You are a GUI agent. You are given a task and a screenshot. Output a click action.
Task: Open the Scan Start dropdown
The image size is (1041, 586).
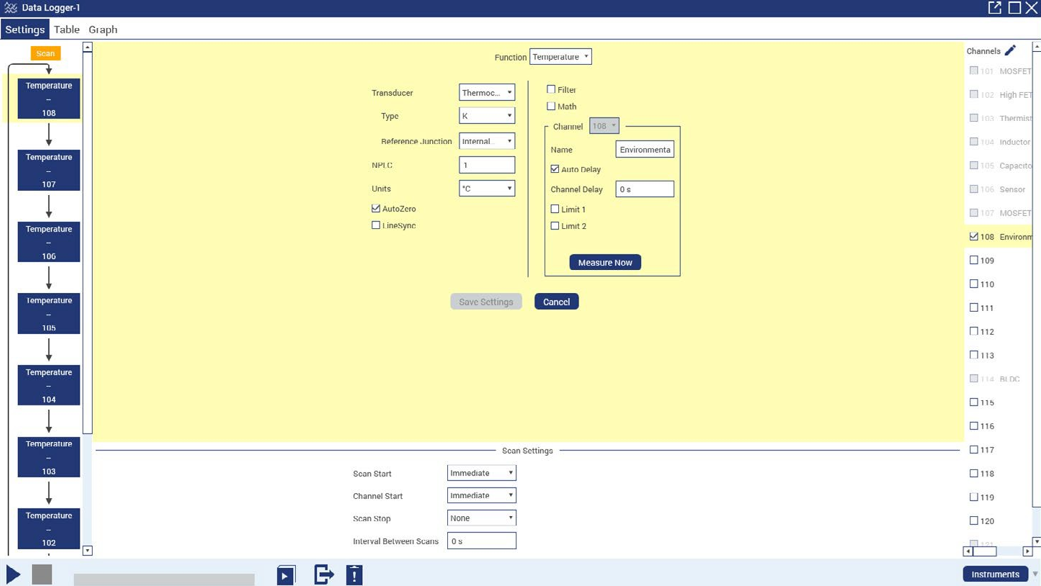coord(481,473)
